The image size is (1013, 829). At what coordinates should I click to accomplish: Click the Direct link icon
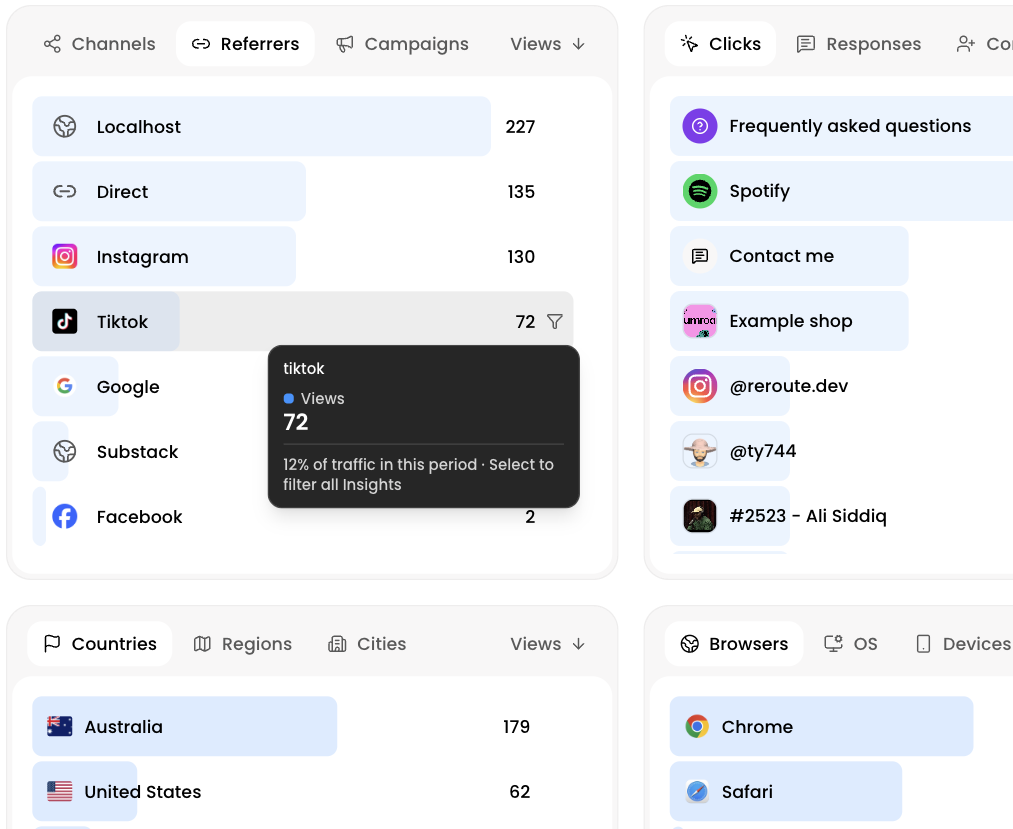tap(65, 192)
